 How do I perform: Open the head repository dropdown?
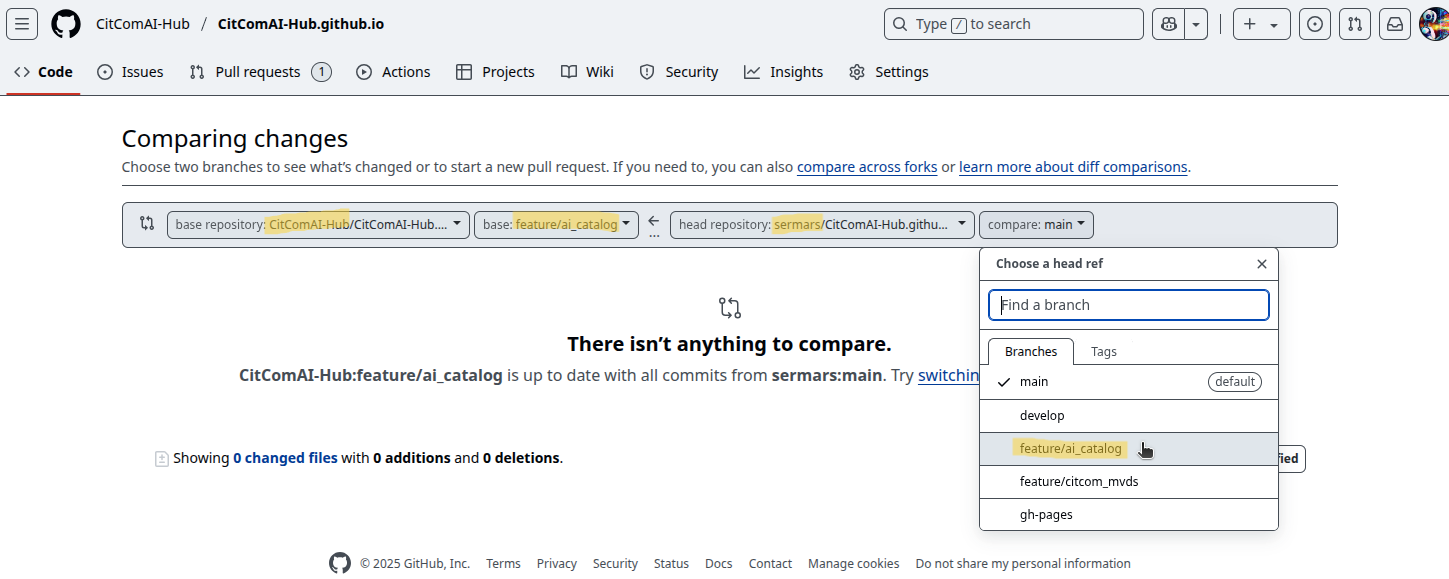click(x=822, y=225)
